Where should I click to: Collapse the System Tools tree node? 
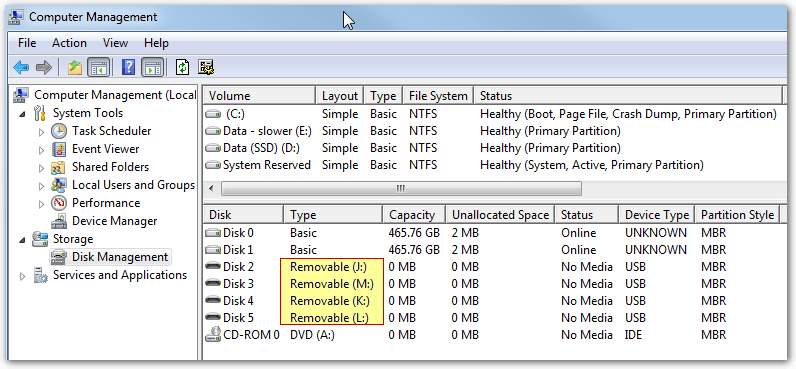coord(22,114)
